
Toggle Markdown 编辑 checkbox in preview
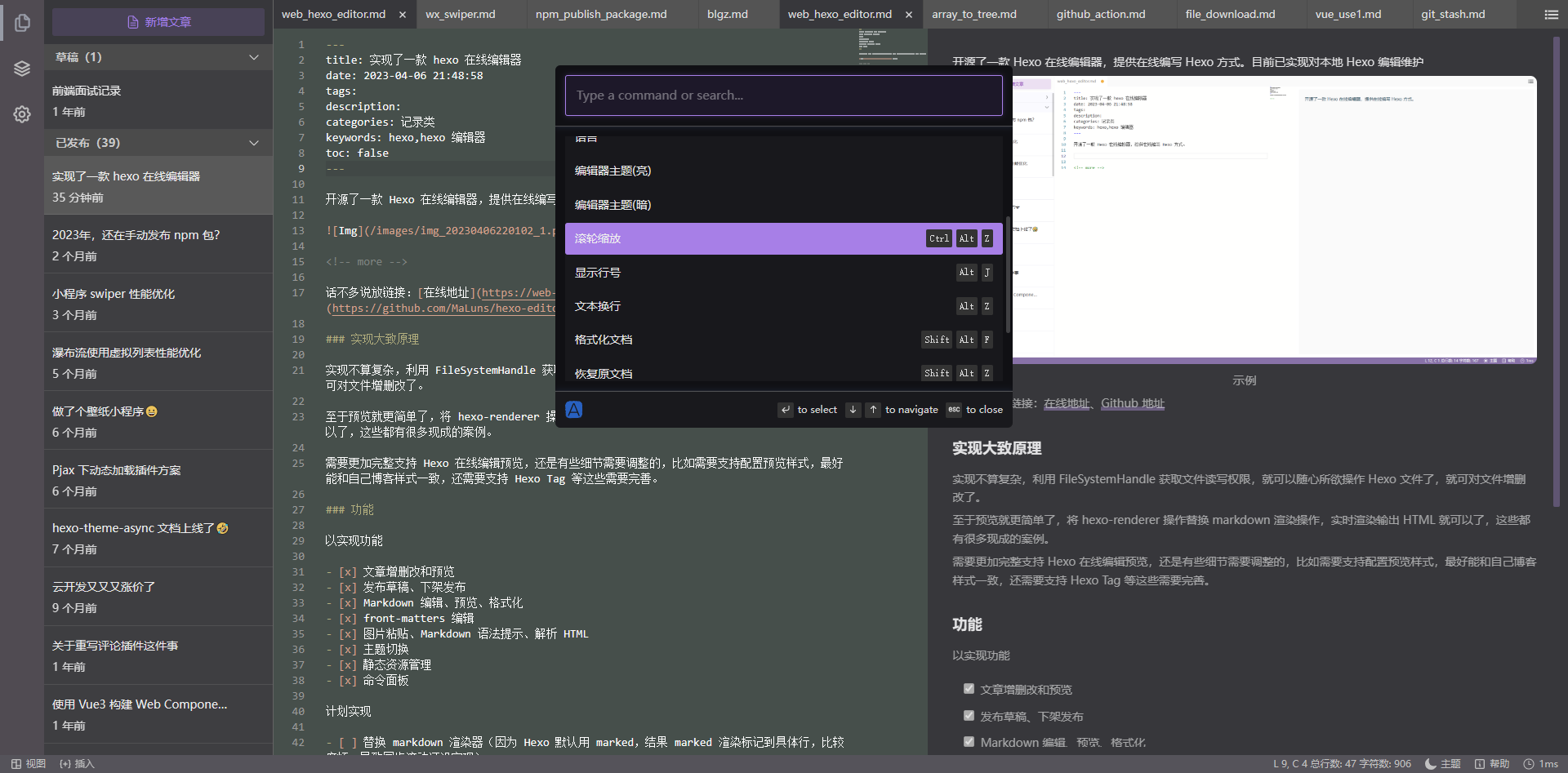coord(969,742)
